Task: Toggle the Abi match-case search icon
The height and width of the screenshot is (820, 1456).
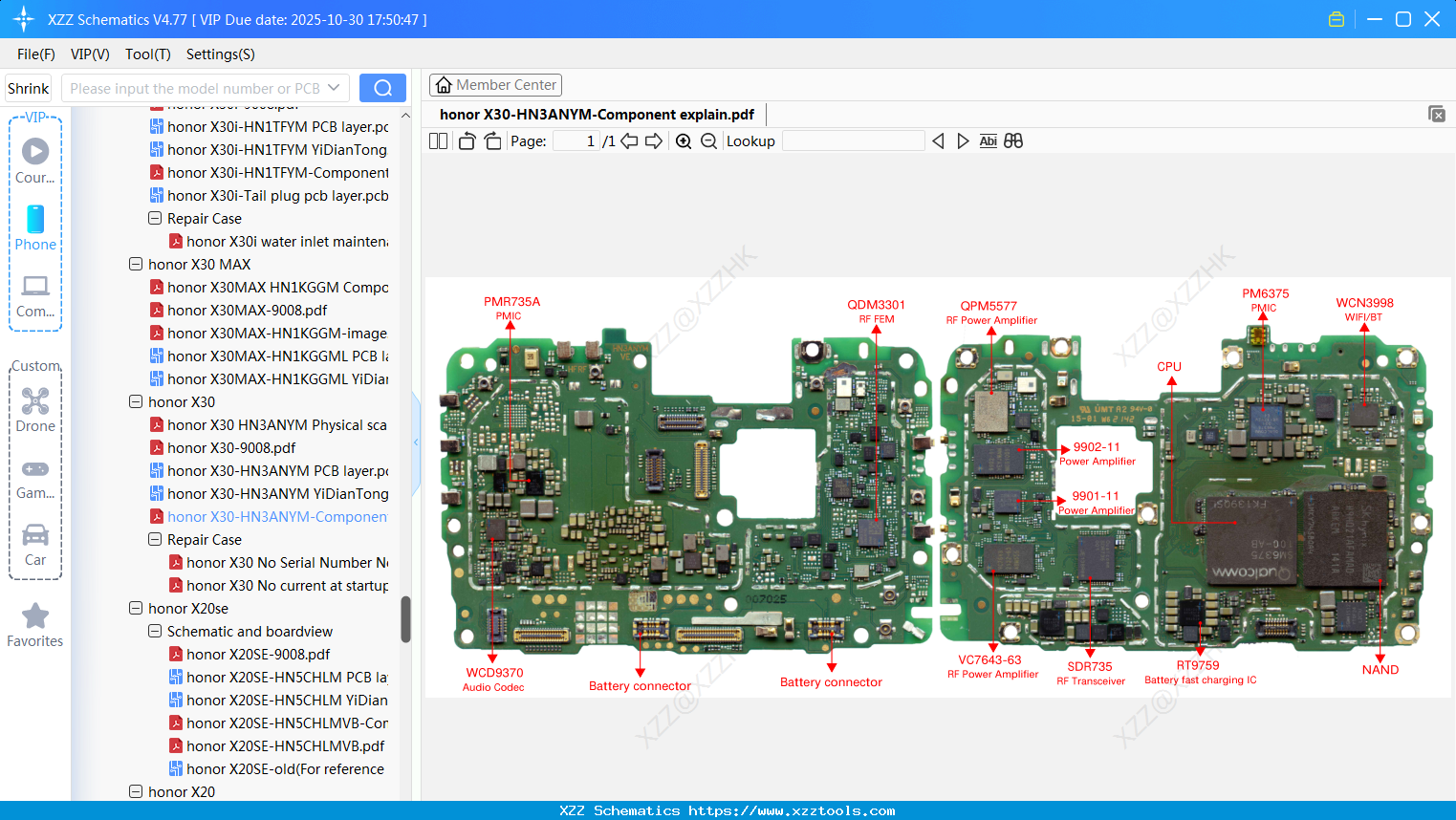Action: click(988, 141)
